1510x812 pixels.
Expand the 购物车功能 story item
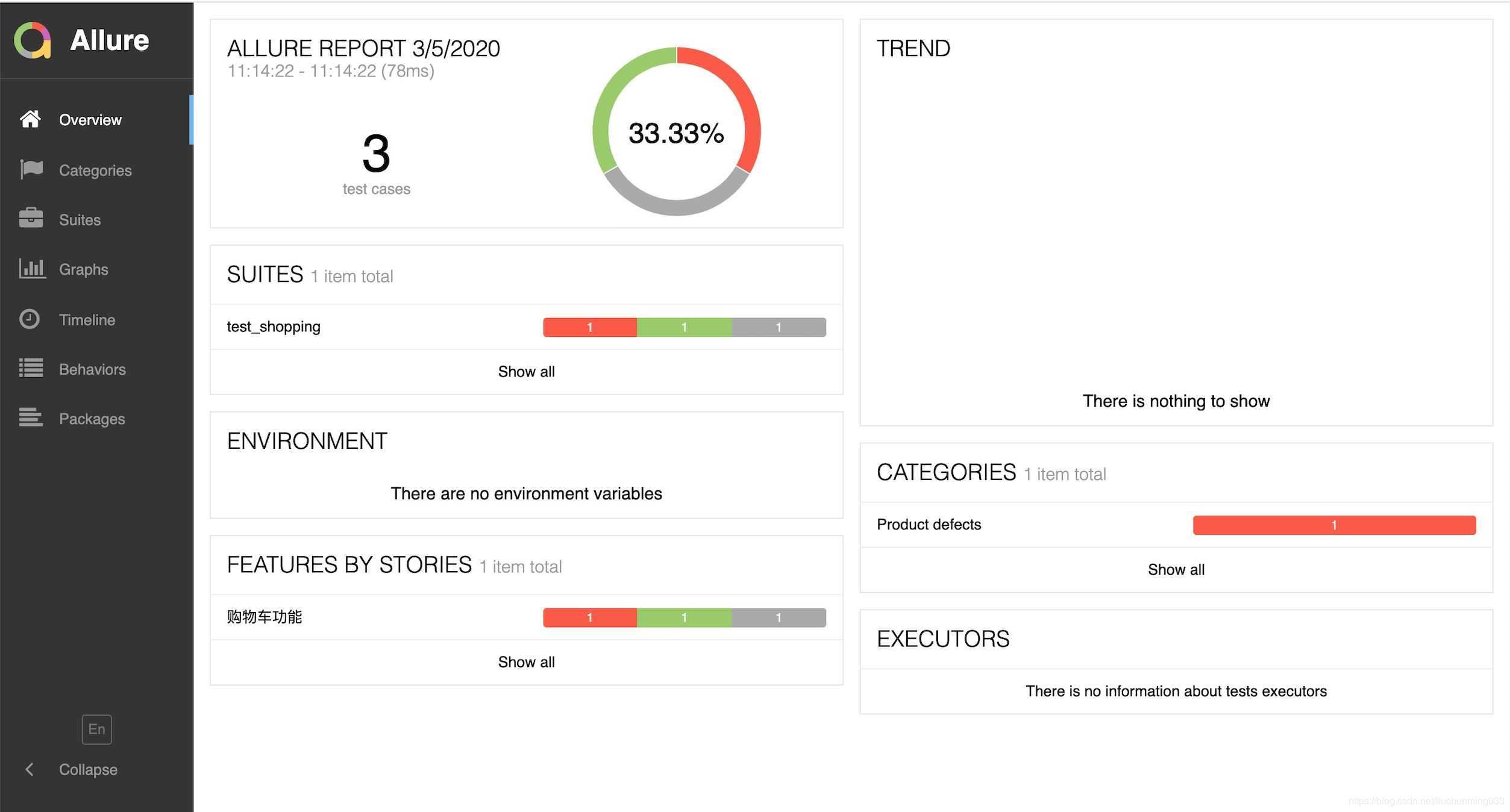(x=264, y=618)
